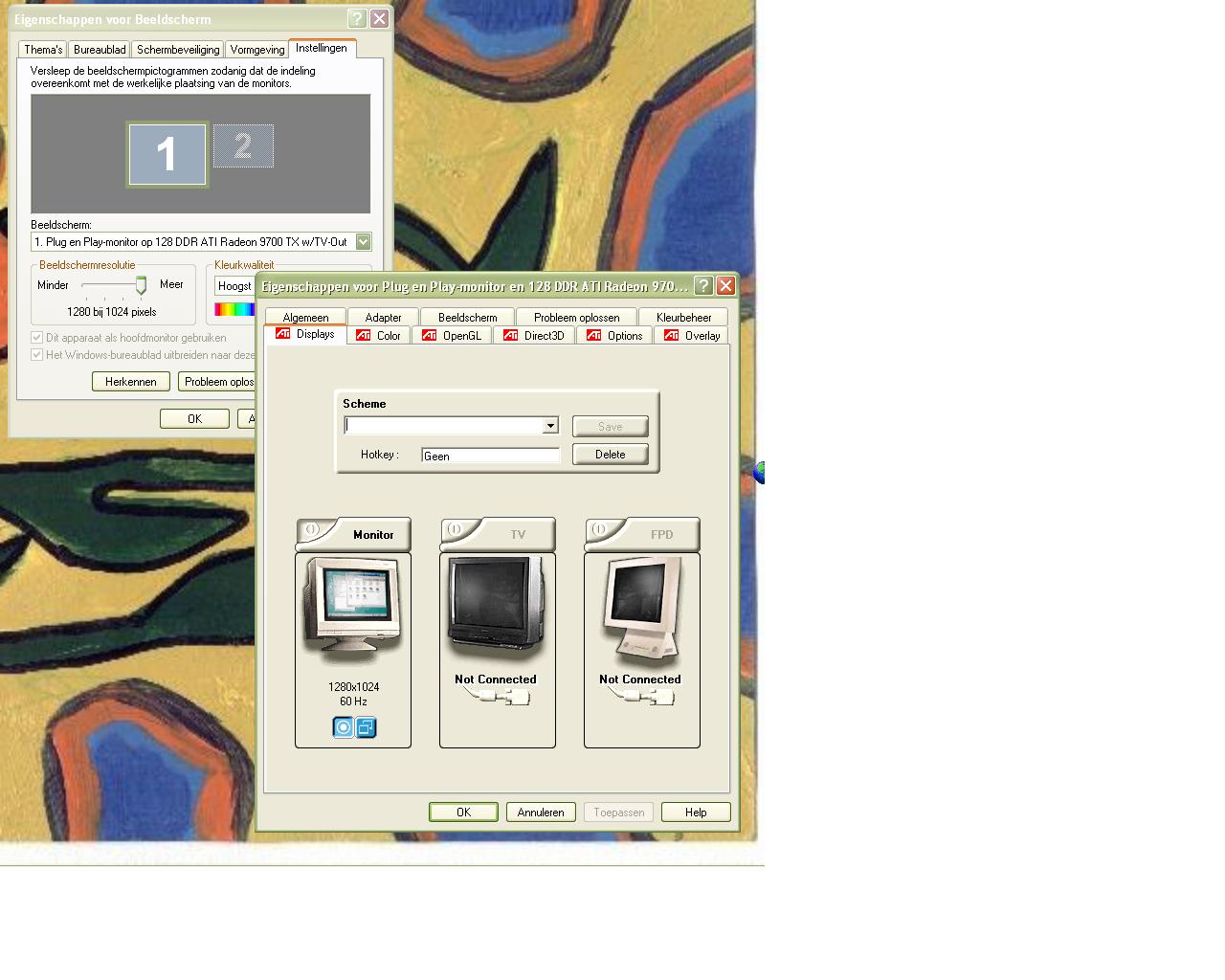Open the Kleurkwaliteit dropdown showing Hoogst
The height and width of the screenshot is (980, 1225).
(x=234, y=286)
